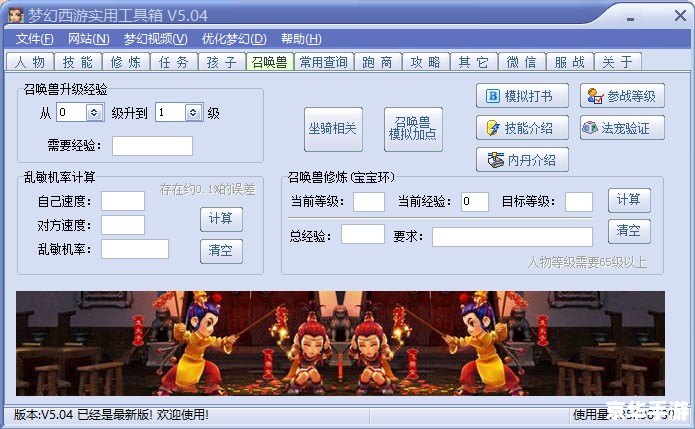
Task: Switch to the 跑商 tab
Action: click(378, 62)
